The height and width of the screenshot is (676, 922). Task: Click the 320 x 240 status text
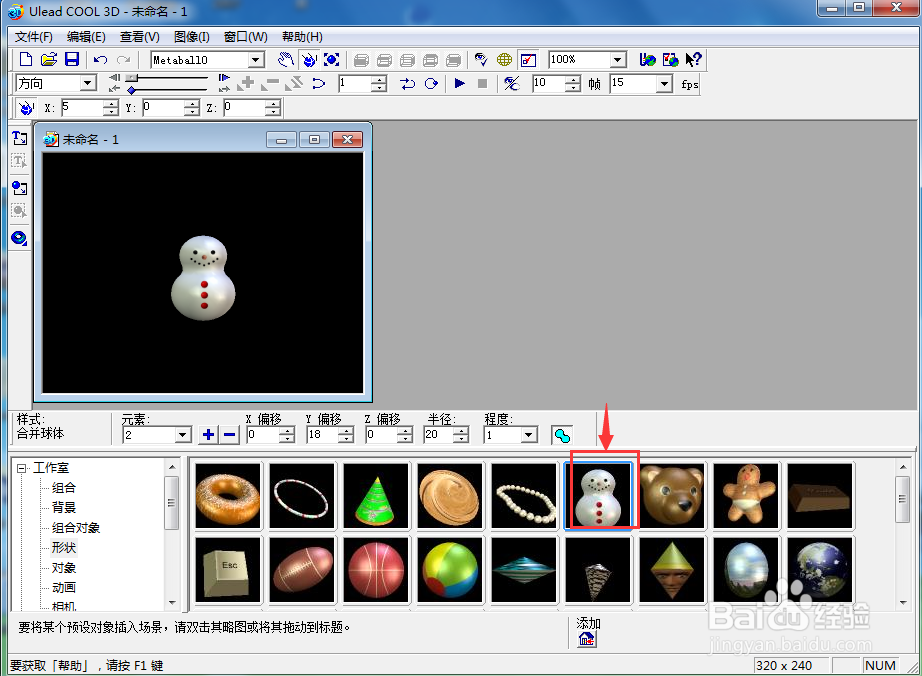pyautogui.click(x=784, y=665)
